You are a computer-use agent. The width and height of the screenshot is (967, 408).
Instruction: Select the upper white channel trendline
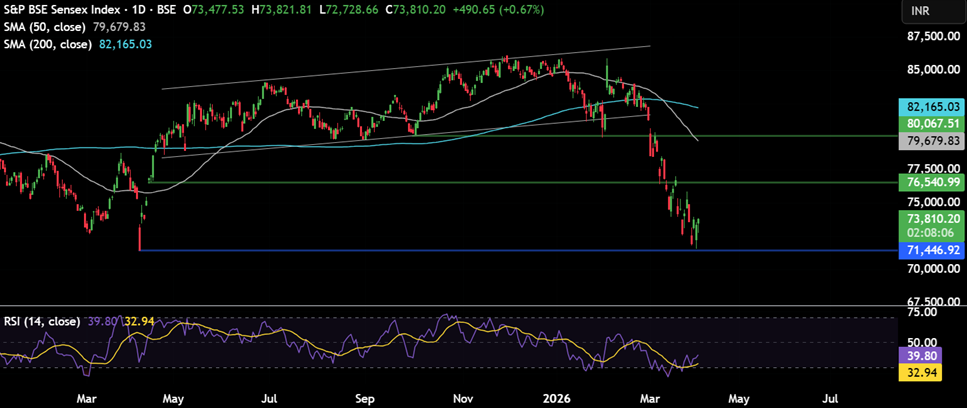[400, 67]
